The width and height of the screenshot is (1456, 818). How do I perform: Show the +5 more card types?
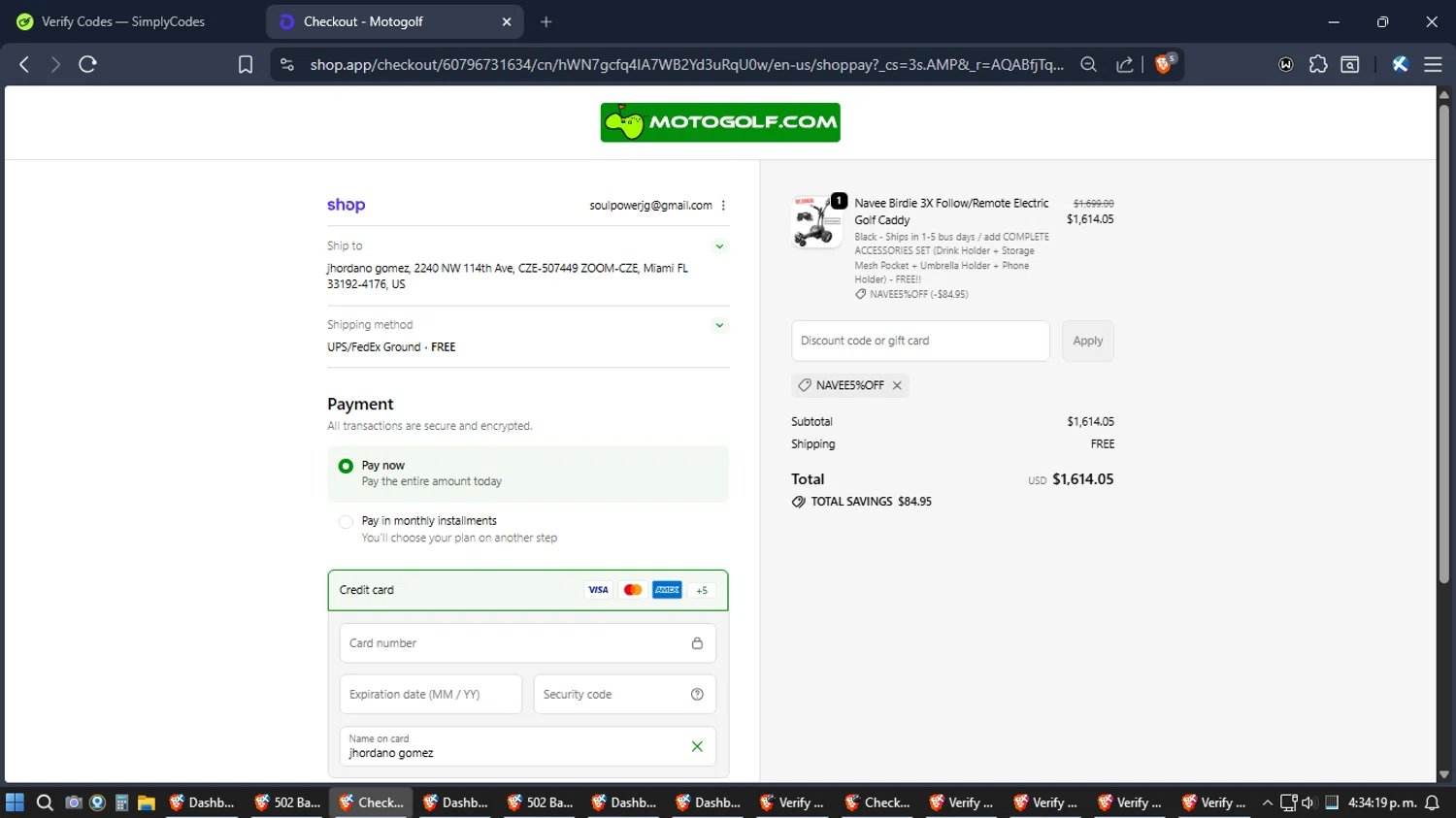(702, 590)
